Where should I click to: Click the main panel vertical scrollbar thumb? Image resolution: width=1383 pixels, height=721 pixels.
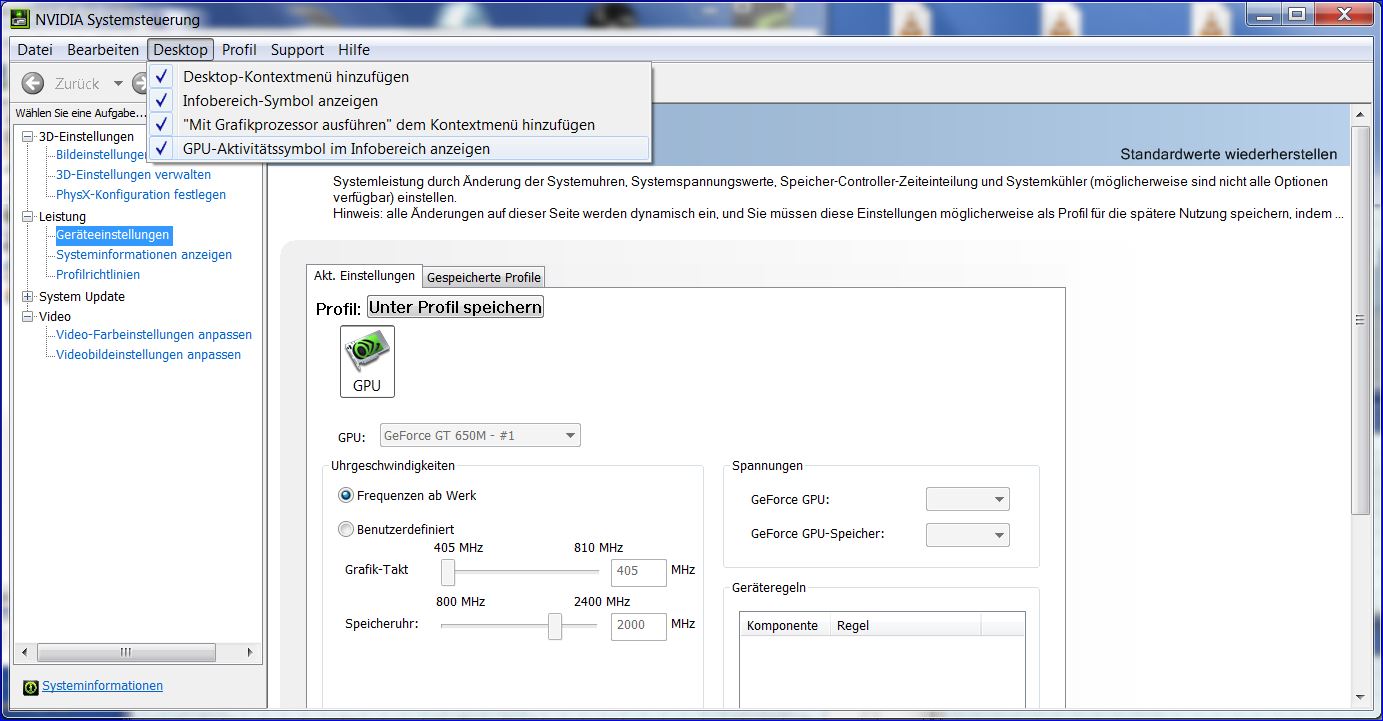[1360, 320]
